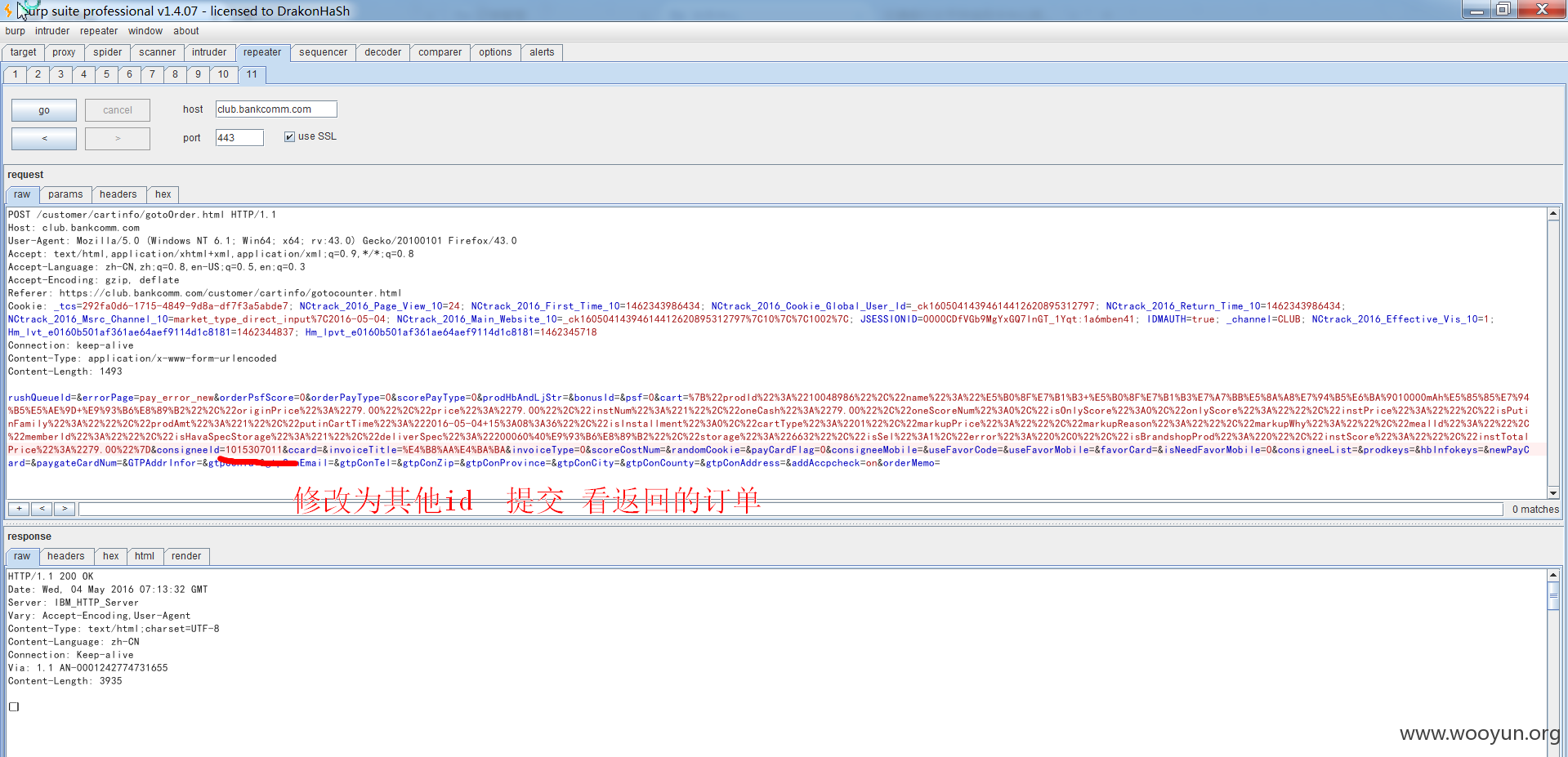Viewport: 1568px width, 757px height.
Task: Select repeater request tab 9
Action: point(198,74)
